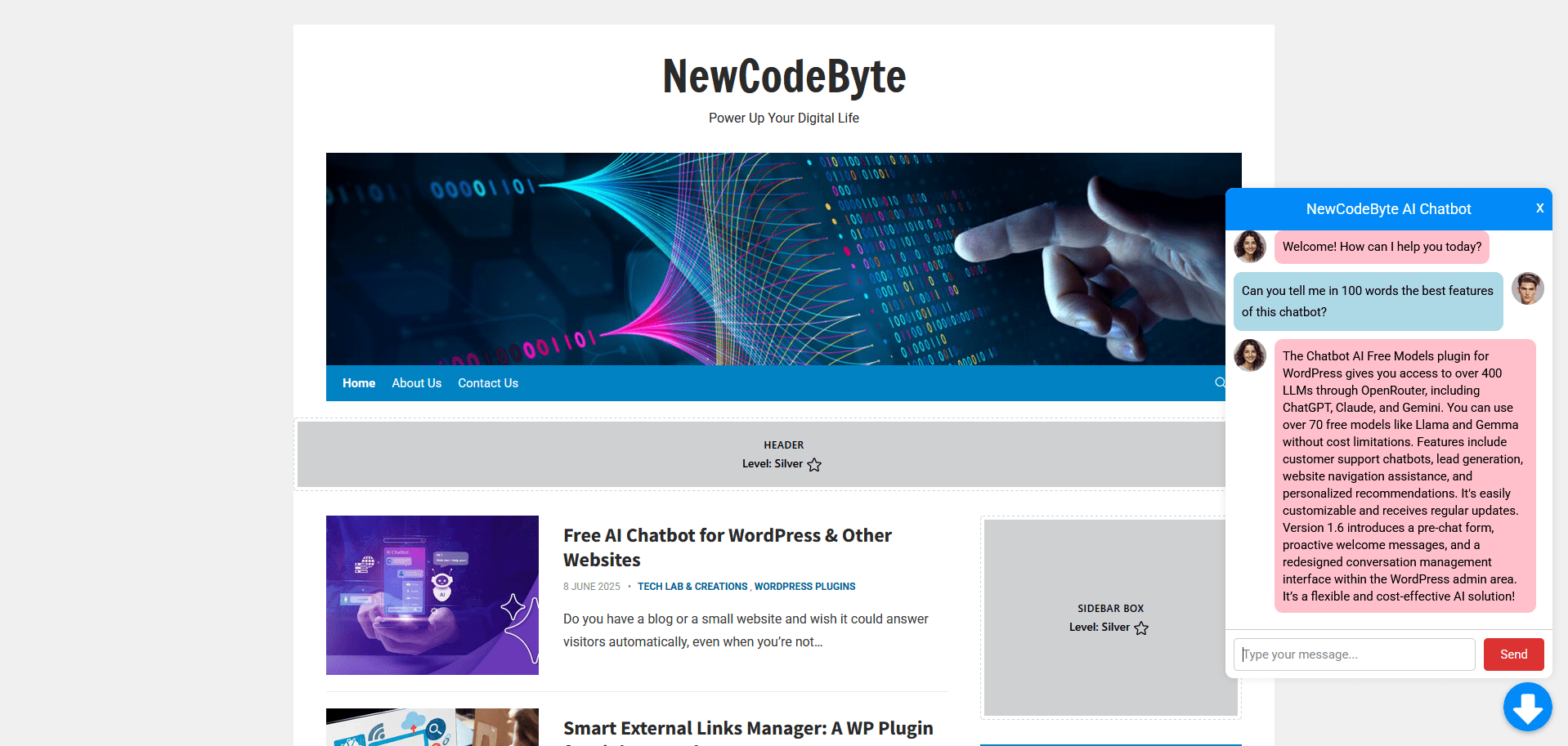Click the star icon in SIDEBAR BOX
The image size is (1568, 746).
(1141, 628)
